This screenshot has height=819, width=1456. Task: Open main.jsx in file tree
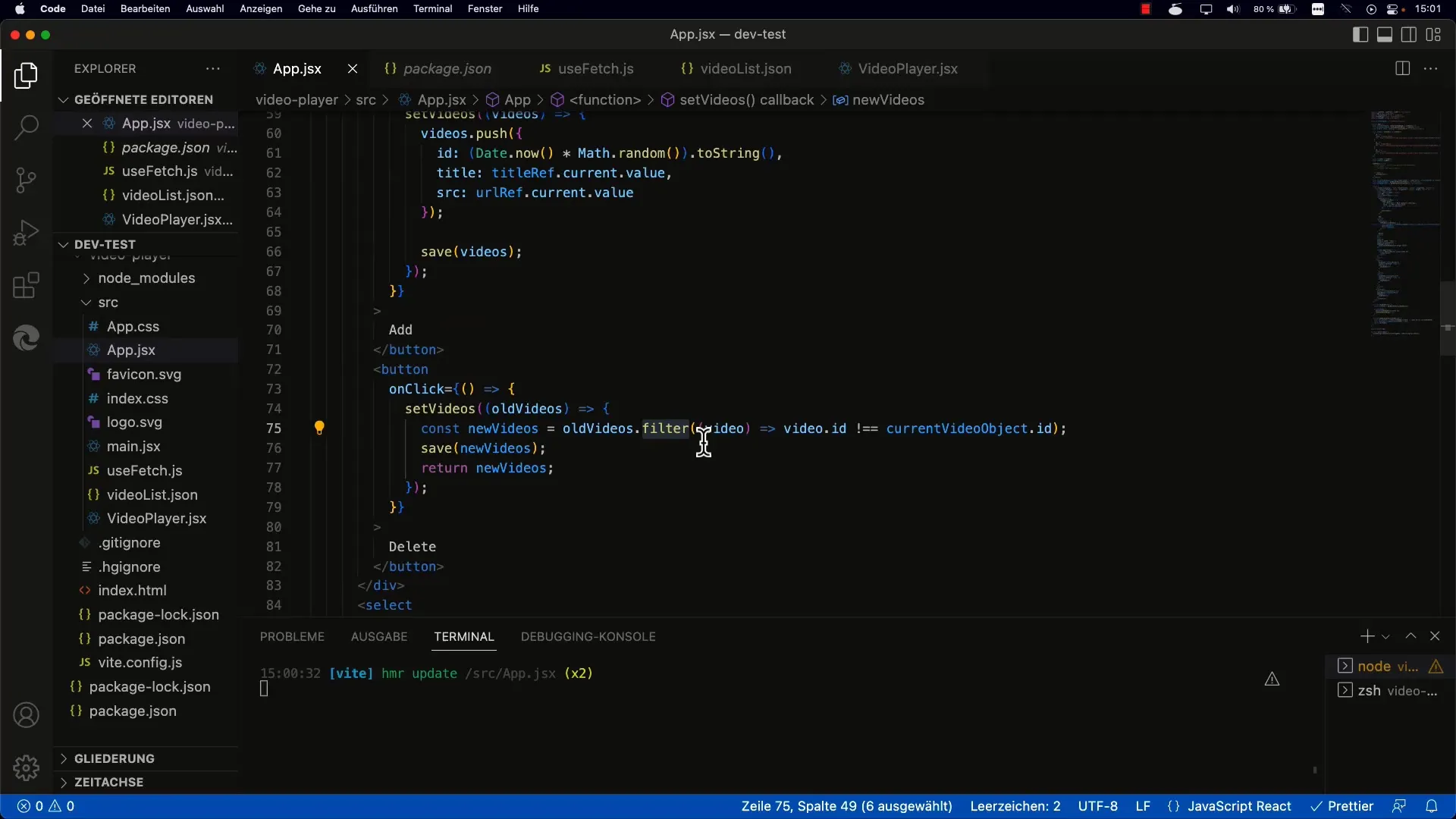click(x=133, y=447)
